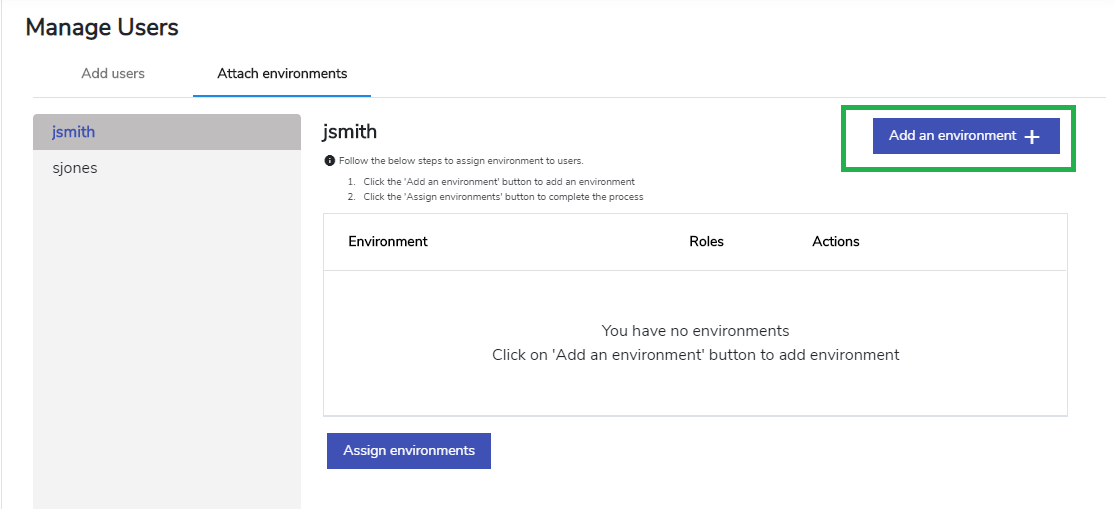Viewport: 1115px width, 509px height.
Task: Click the empty-table hint about adding environment
Action: coord(695,354)
